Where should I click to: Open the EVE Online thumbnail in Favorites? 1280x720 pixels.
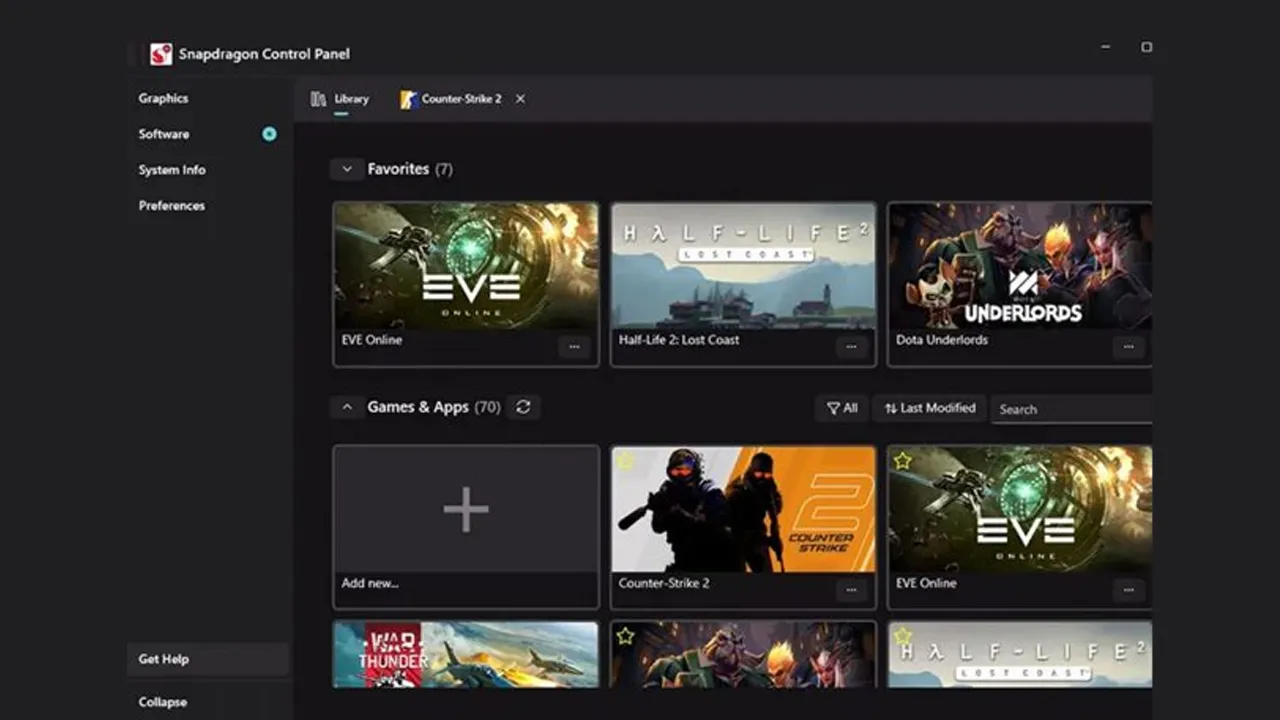[x=466, y=267]
